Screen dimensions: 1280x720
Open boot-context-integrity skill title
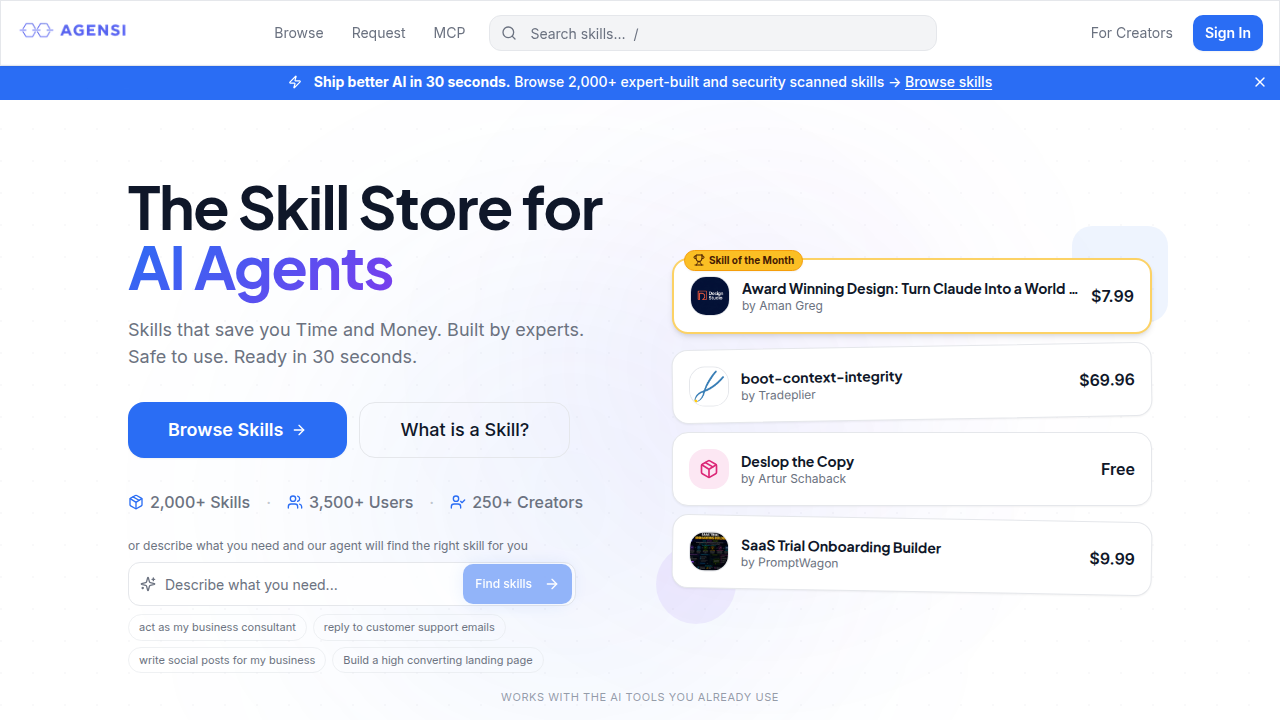(x=821, y=377)
